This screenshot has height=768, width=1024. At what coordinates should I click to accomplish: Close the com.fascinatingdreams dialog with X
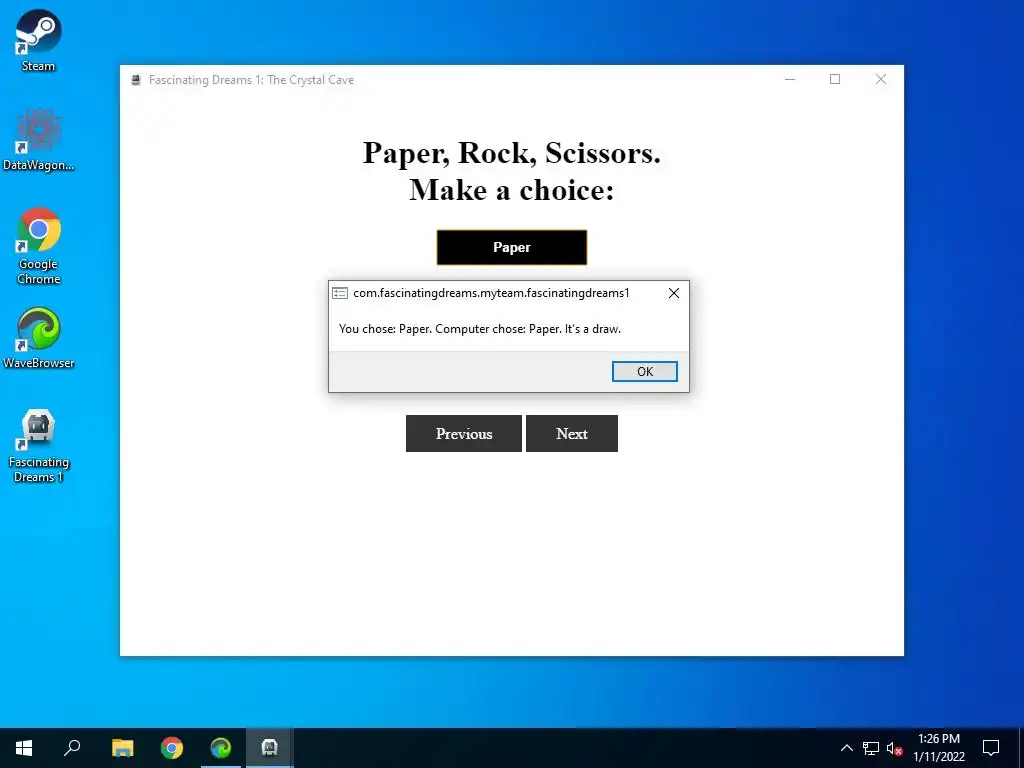674,293
